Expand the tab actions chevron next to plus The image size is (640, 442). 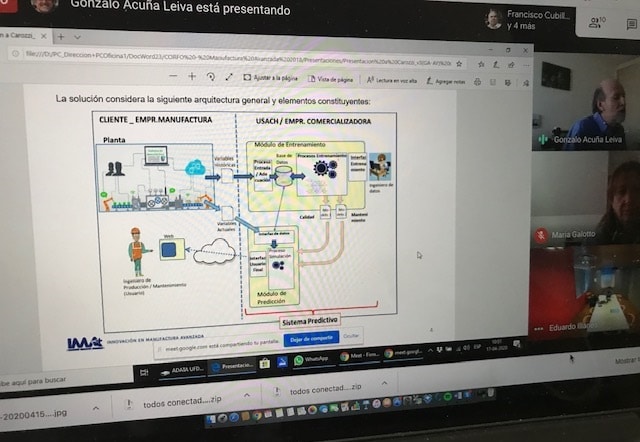coord(77,37)
